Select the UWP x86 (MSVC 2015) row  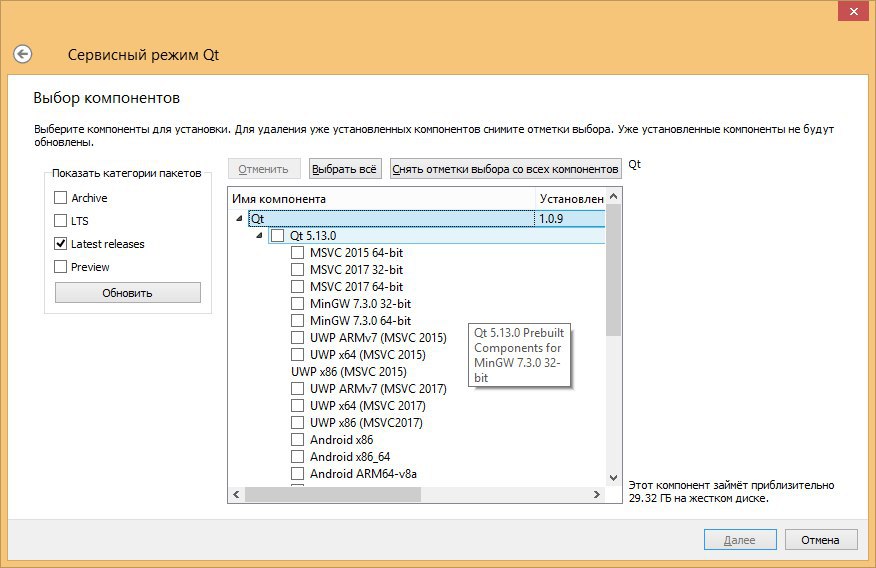[349, 371]
